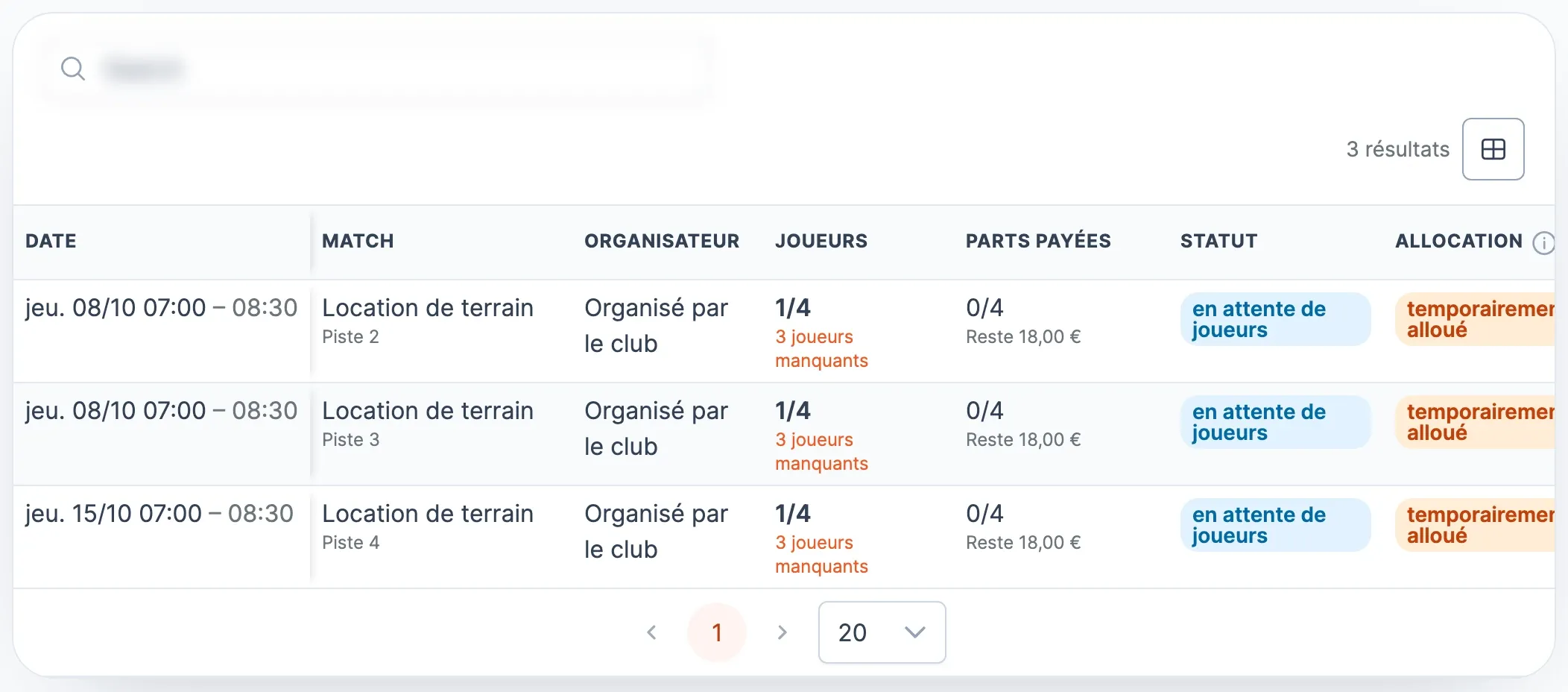This screenshot has width=1568, height=692.
Task: Open the Piste 4 Location de terrain row
Action: click(x=784, y=537)
